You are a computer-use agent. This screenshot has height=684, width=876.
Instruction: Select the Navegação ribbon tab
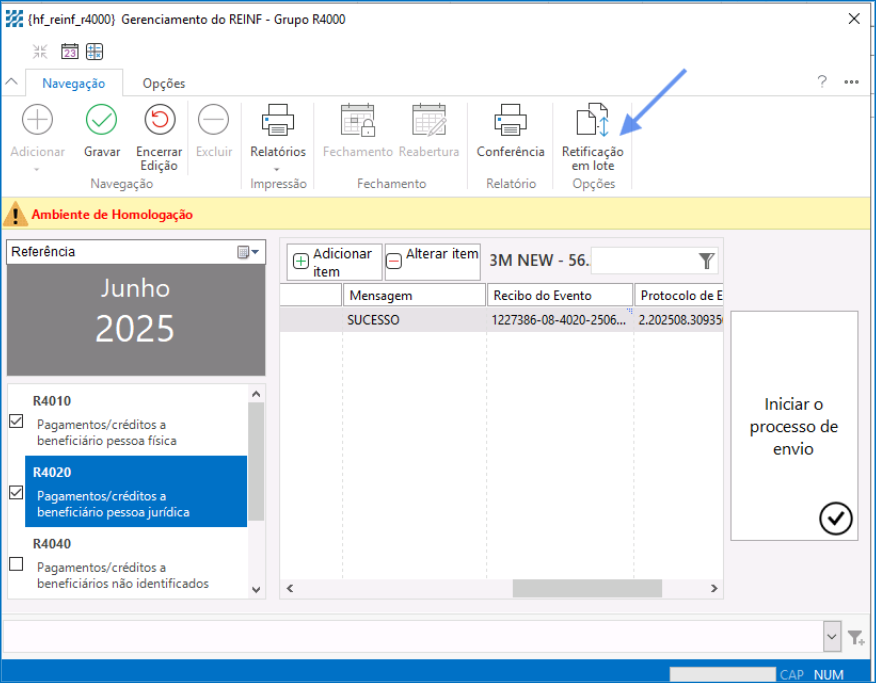click(74, 84)
